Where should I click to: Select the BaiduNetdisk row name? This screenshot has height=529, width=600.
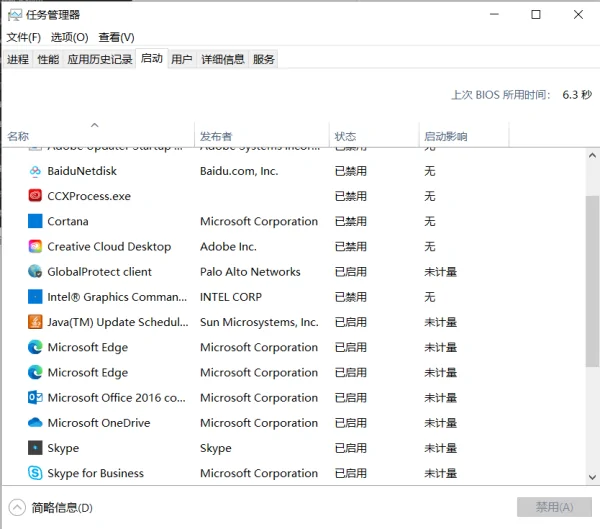pos(82,171)
